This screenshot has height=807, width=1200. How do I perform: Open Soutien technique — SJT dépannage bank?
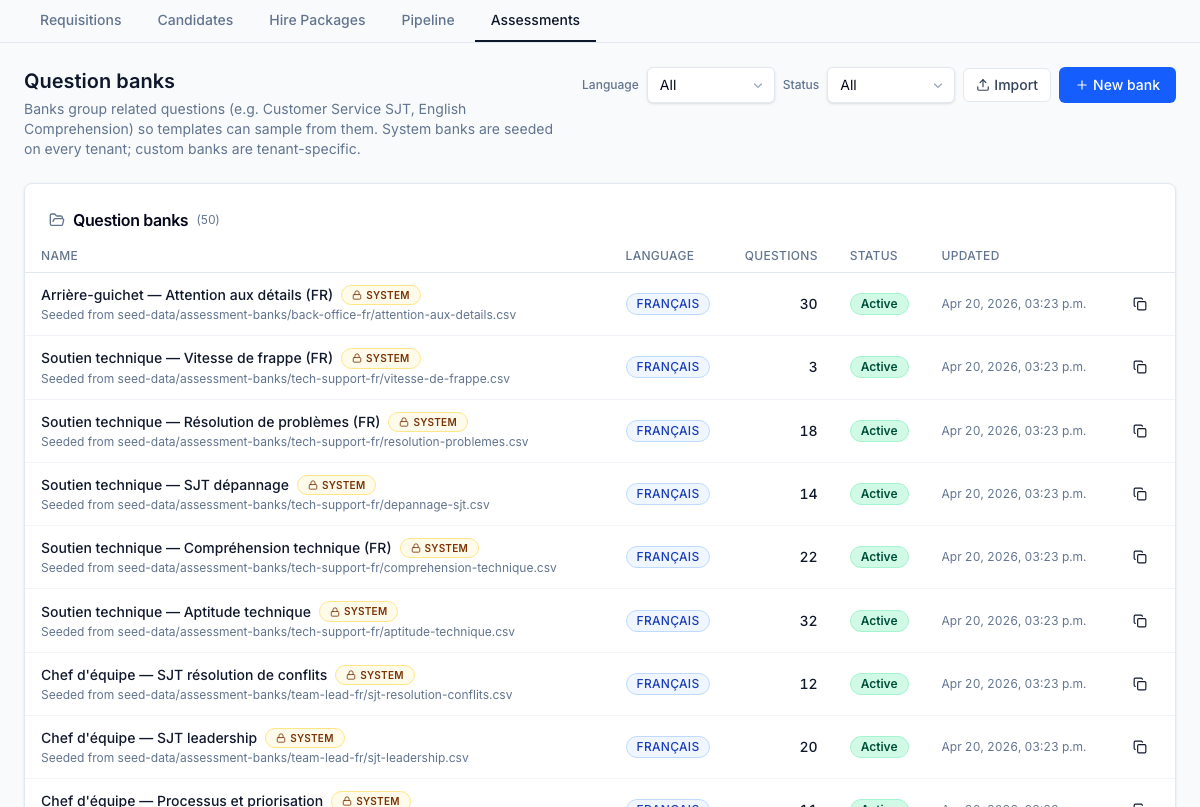[165, 485]
